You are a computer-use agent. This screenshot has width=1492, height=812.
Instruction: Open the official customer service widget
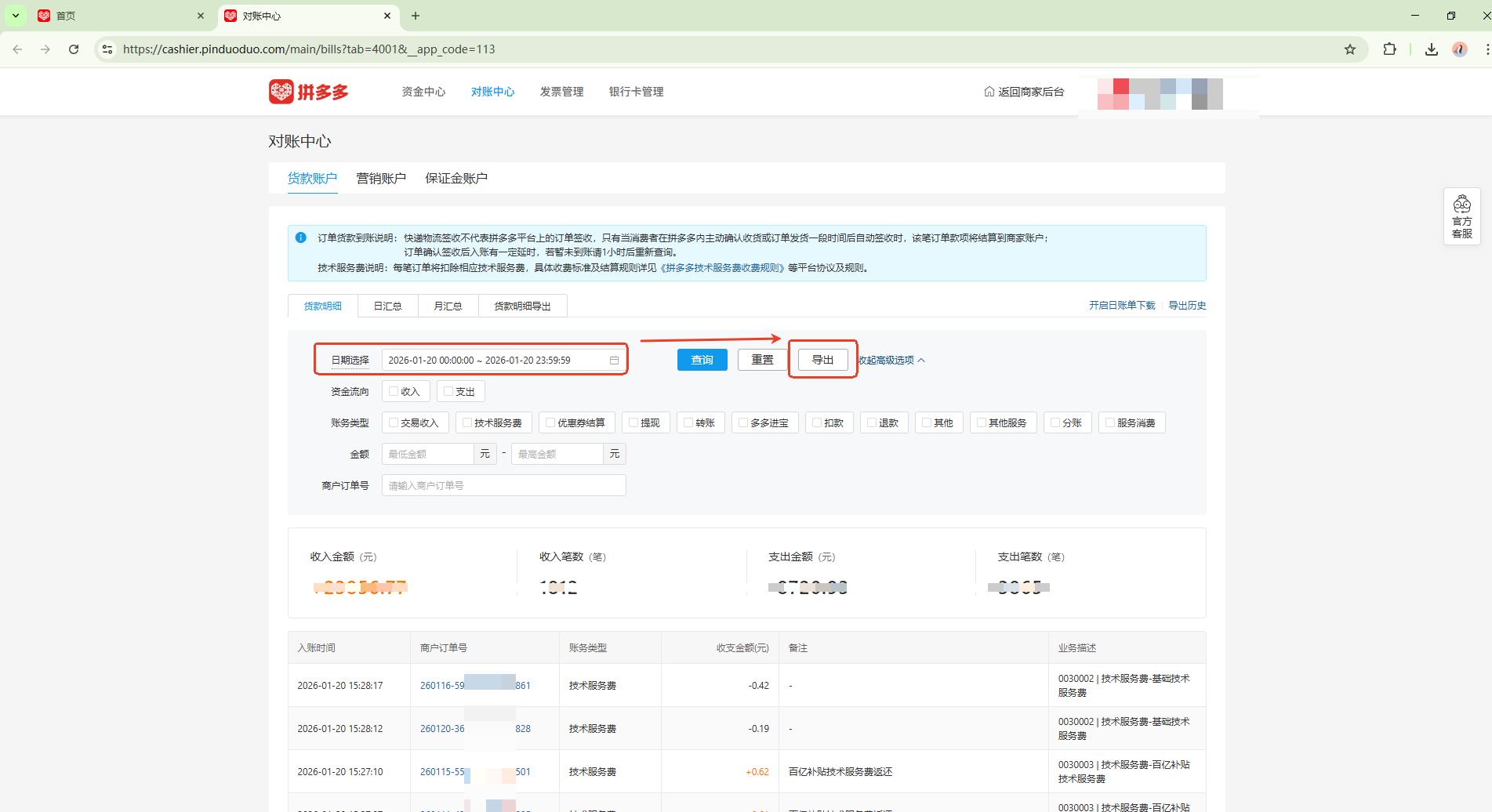click(1461, 216)
